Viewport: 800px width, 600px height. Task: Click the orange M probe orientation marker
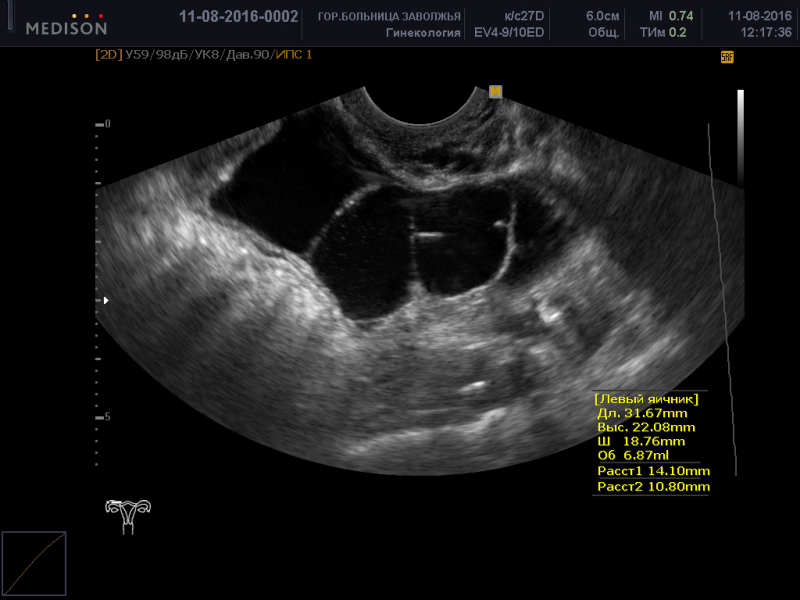click(x=495, y=92)
